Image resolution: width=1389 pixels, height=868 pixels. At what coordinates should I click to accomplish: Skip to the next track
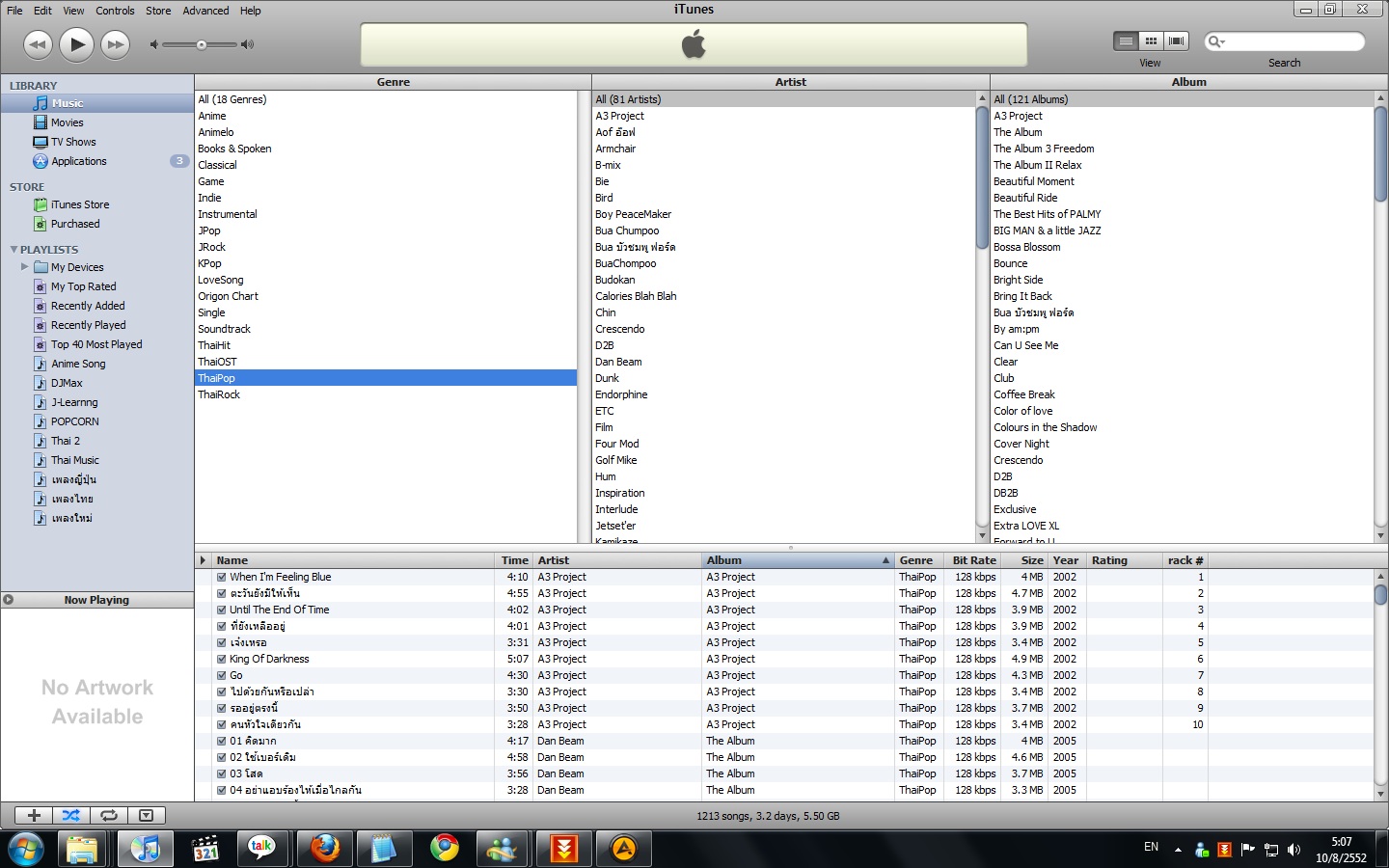click(116, 44)
